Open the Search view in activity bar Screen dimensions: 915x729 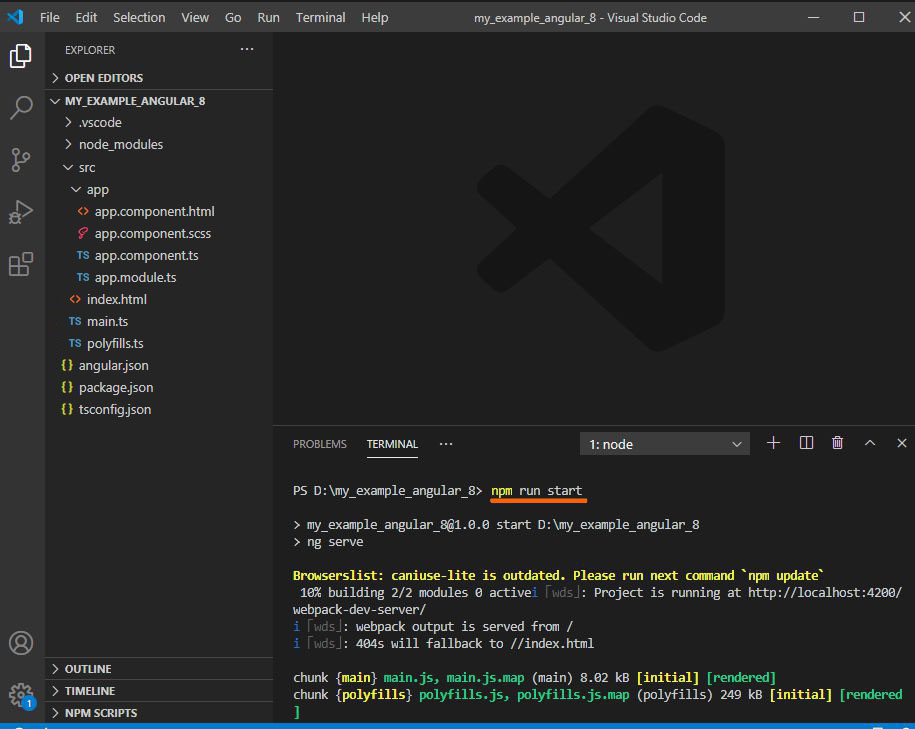[21, 108]
